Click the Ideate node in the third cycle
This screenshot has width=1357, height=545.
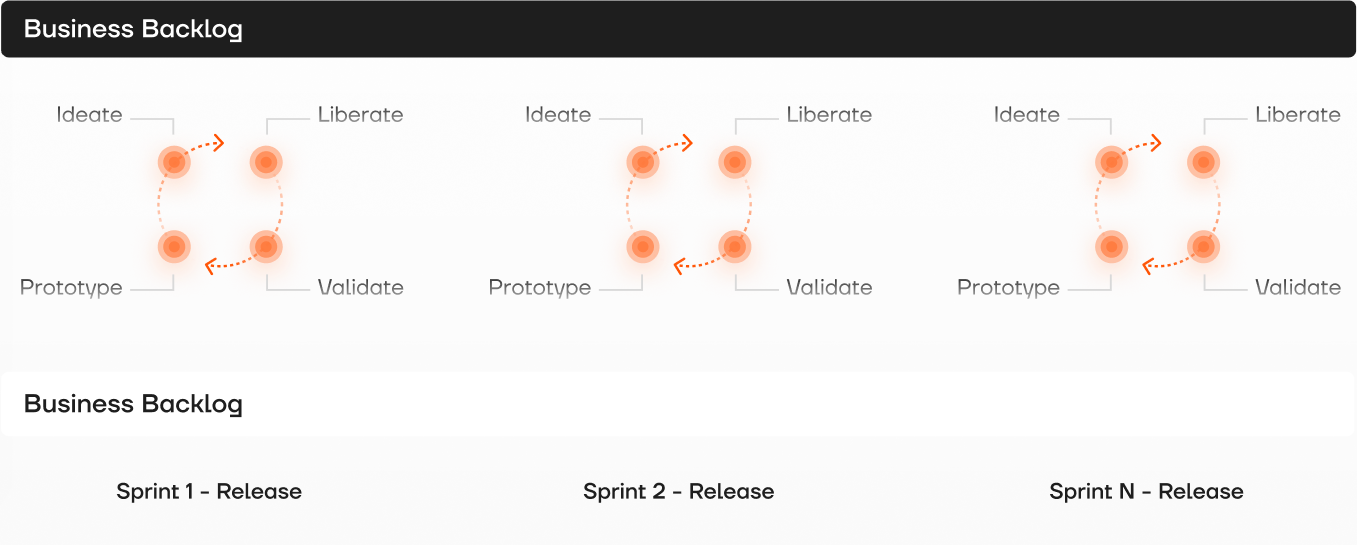coord(1111,161)
